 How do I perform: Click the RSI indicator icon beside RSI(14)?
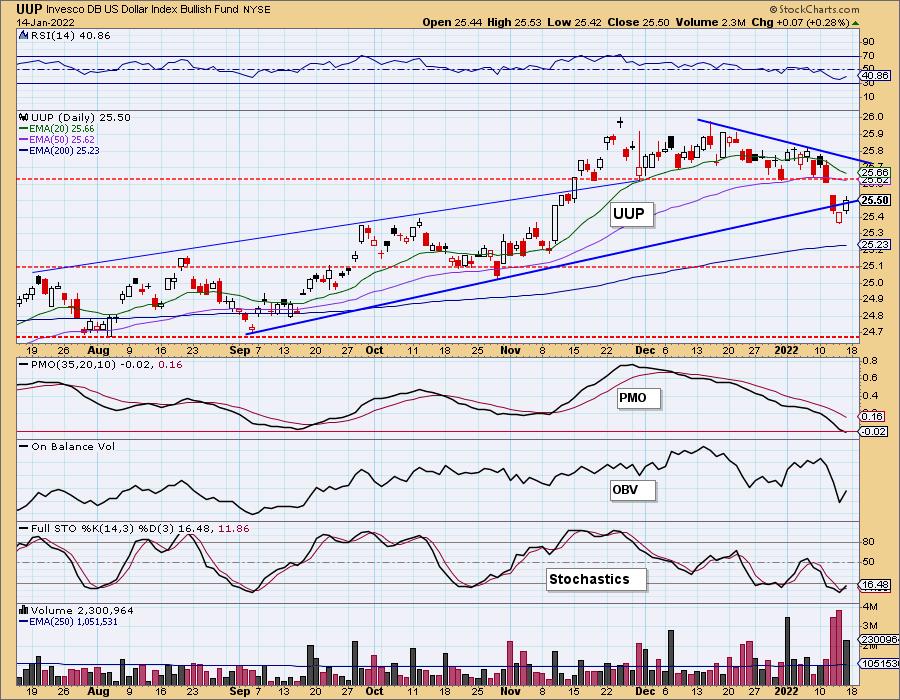pos(24,35)
